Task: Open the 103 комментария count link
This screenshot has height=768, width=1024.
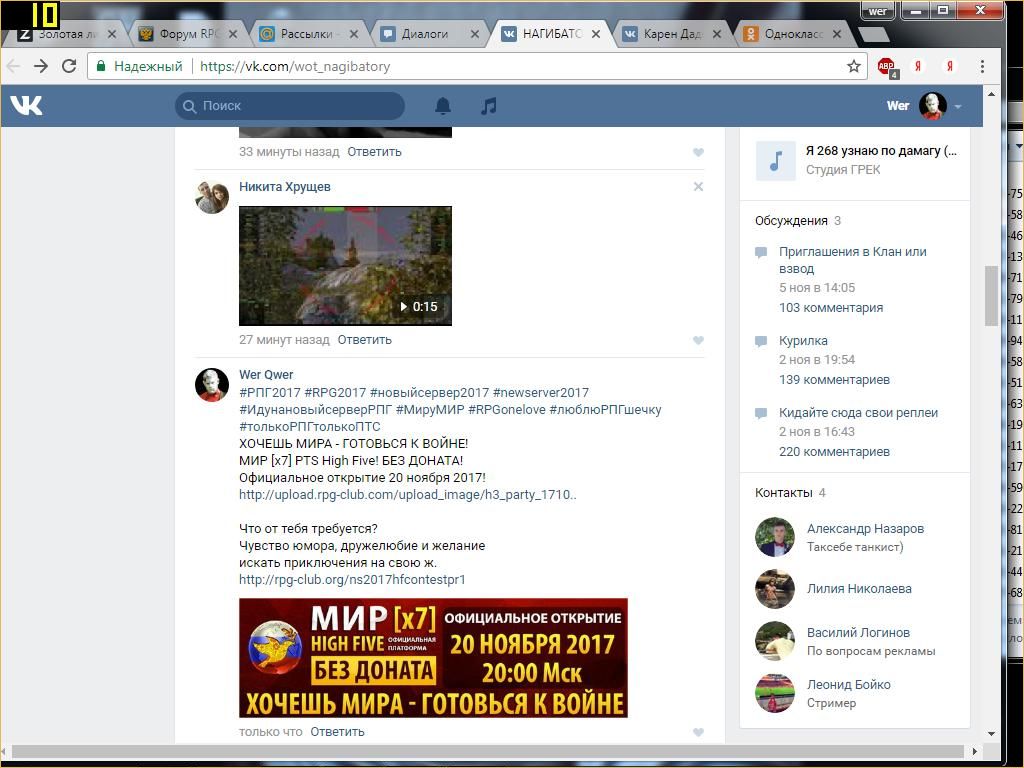Action: pos(831,308)
